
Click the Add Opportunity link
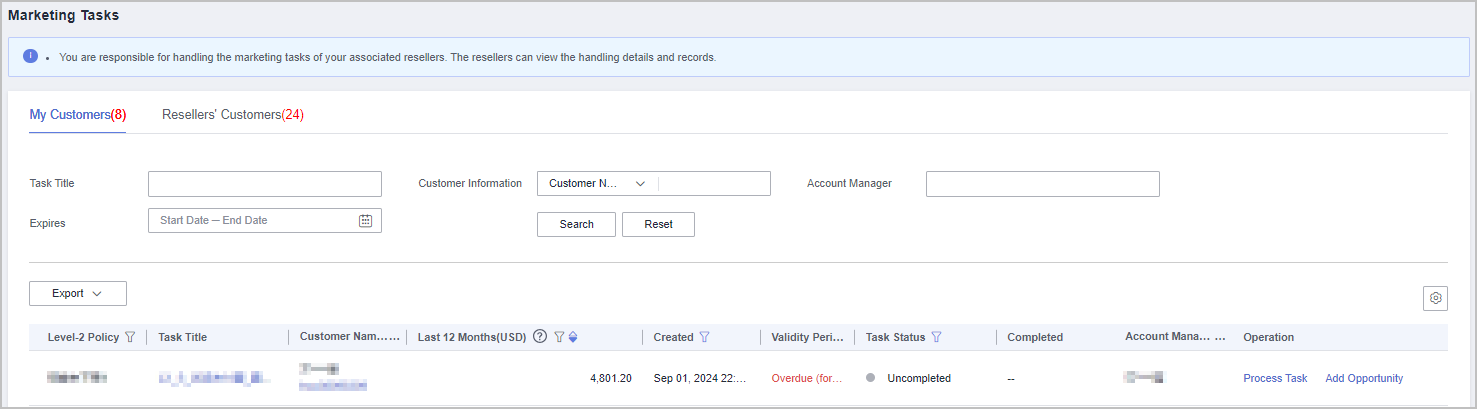tap(1364, 378)
